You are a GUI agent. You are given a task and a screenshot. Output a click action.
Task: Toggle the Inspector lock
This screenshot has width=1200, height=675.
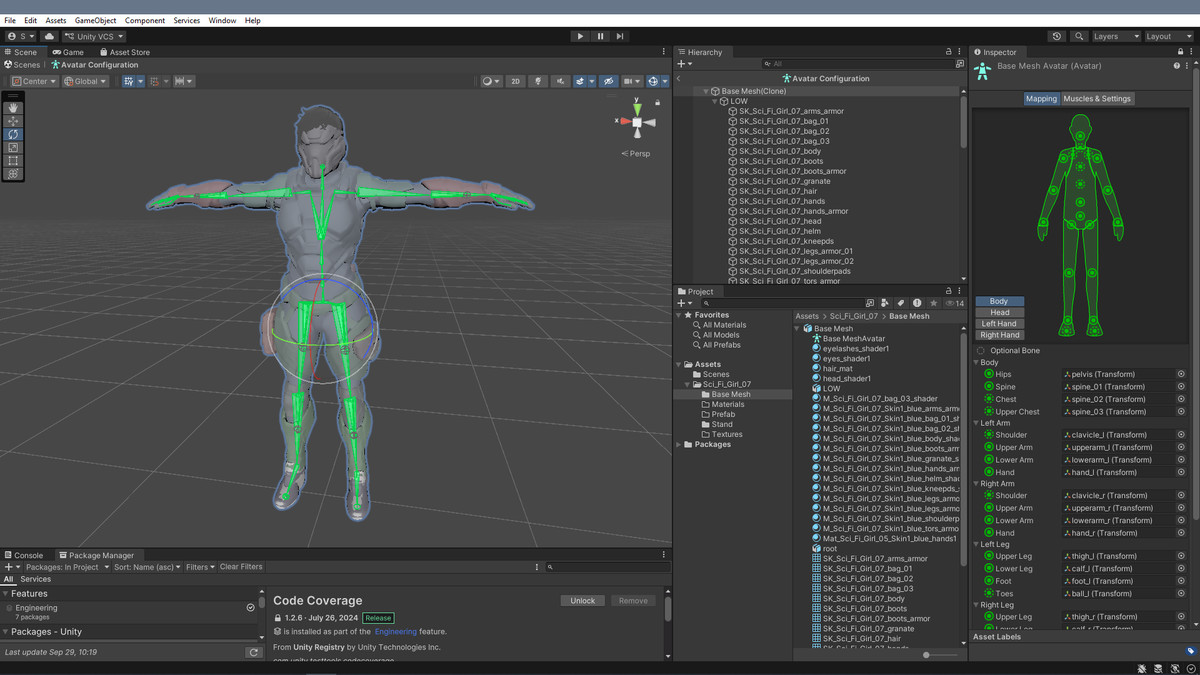pos(1178,52)
